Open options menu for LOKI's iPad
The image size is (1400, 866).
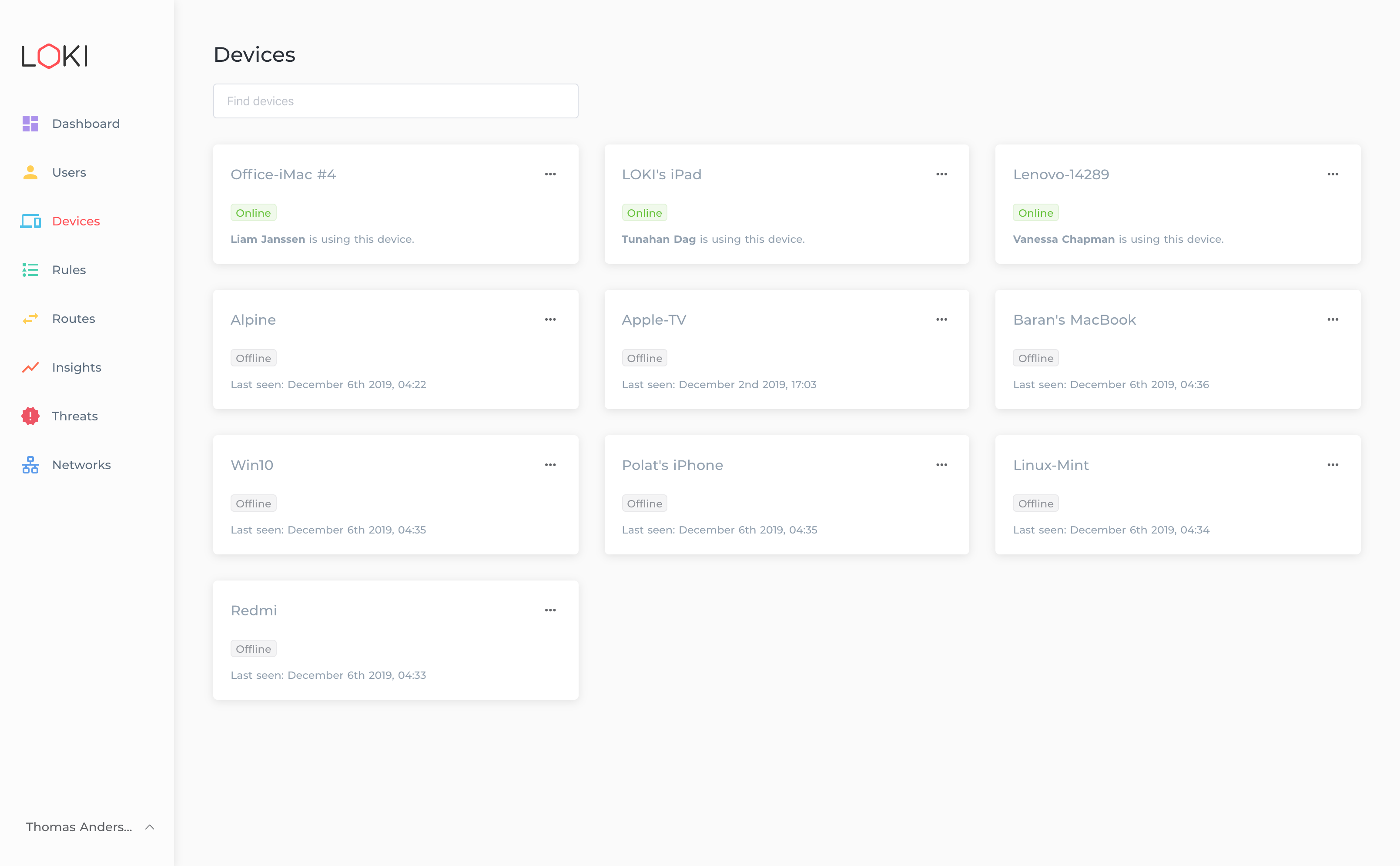pos(941,174)
